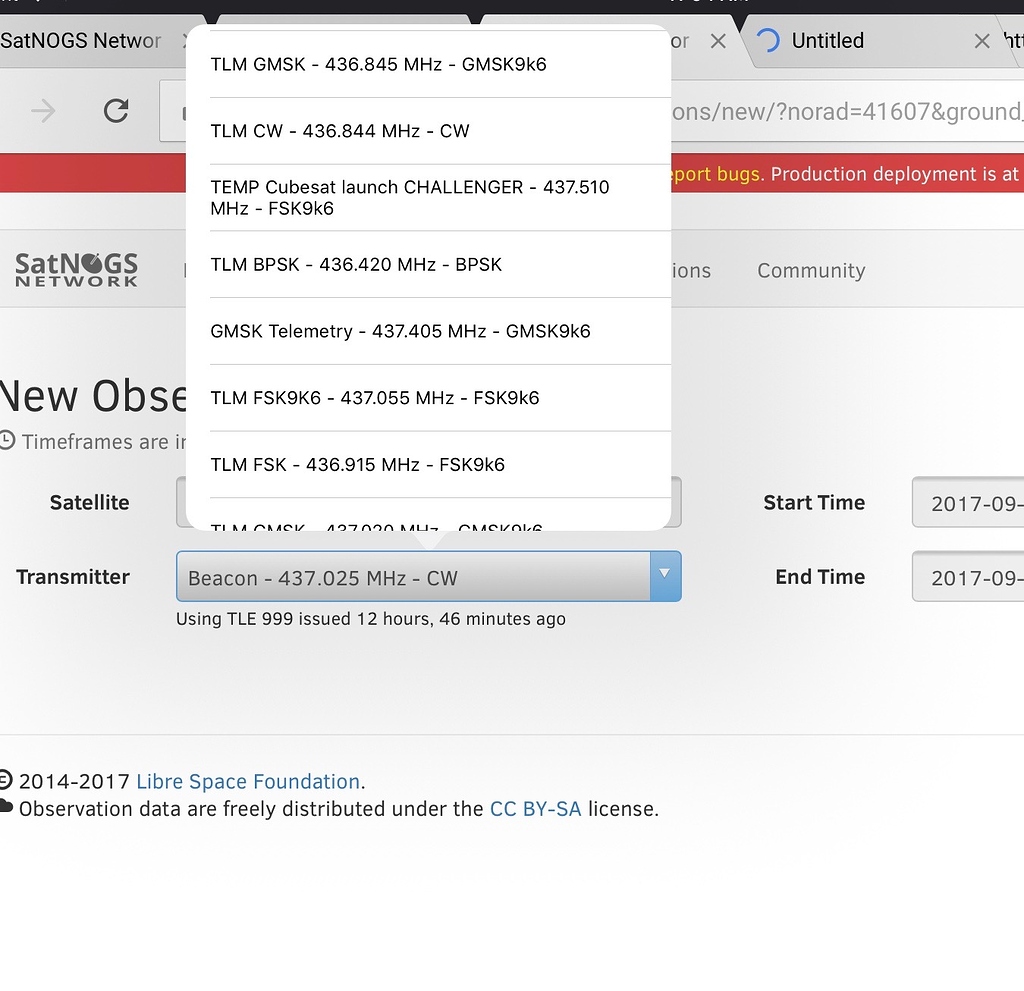1024x991 pixels.
Task: Open the Libre Space Foundation link
Action: tap(247, 781)
